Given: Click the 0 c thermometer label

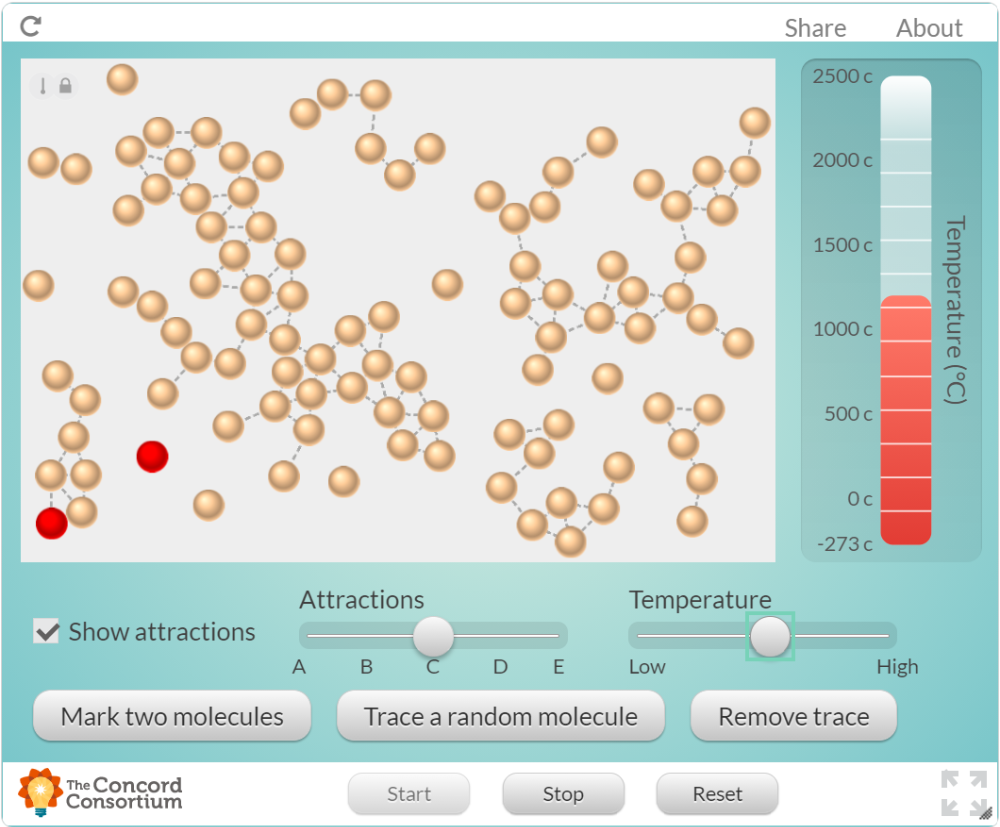Looking at the screenshot, I should (x=860, y=499).
